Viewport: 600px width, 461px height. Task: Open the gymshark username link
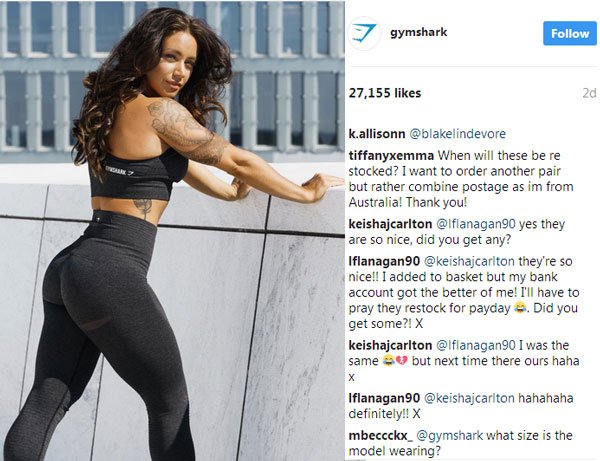[x=419, y=33]
